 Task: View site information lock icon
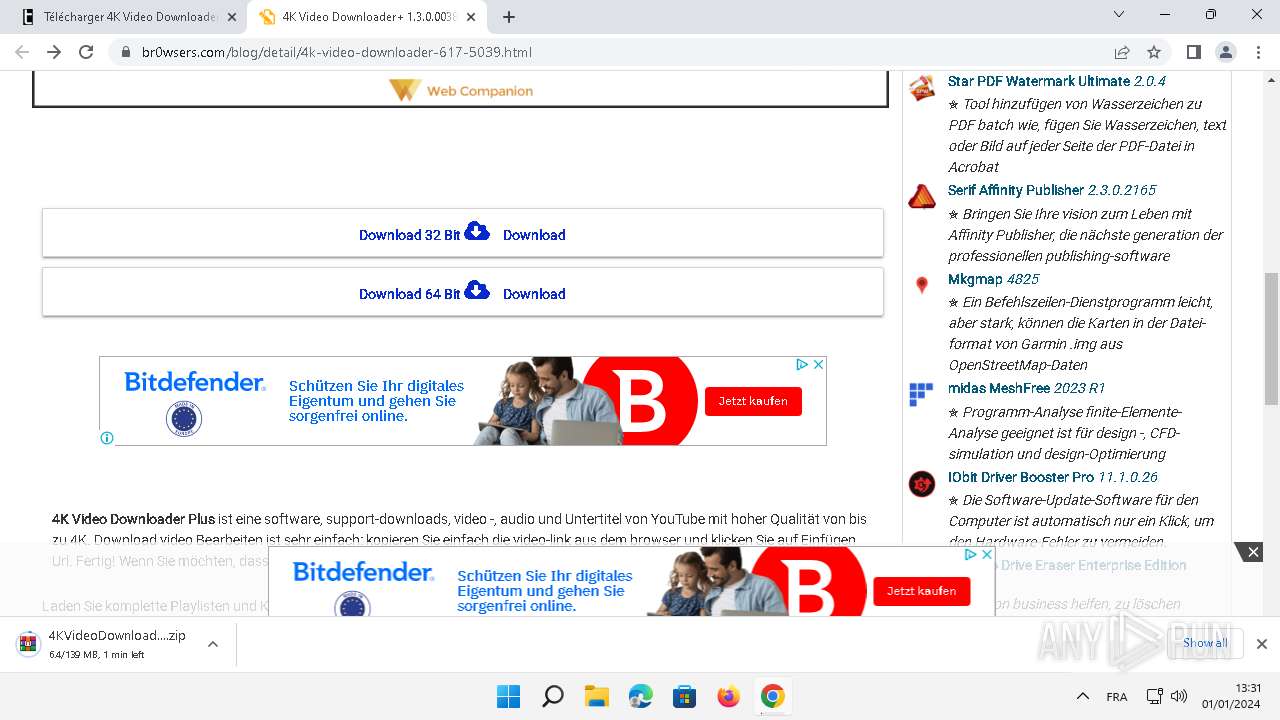coord(125,52)
